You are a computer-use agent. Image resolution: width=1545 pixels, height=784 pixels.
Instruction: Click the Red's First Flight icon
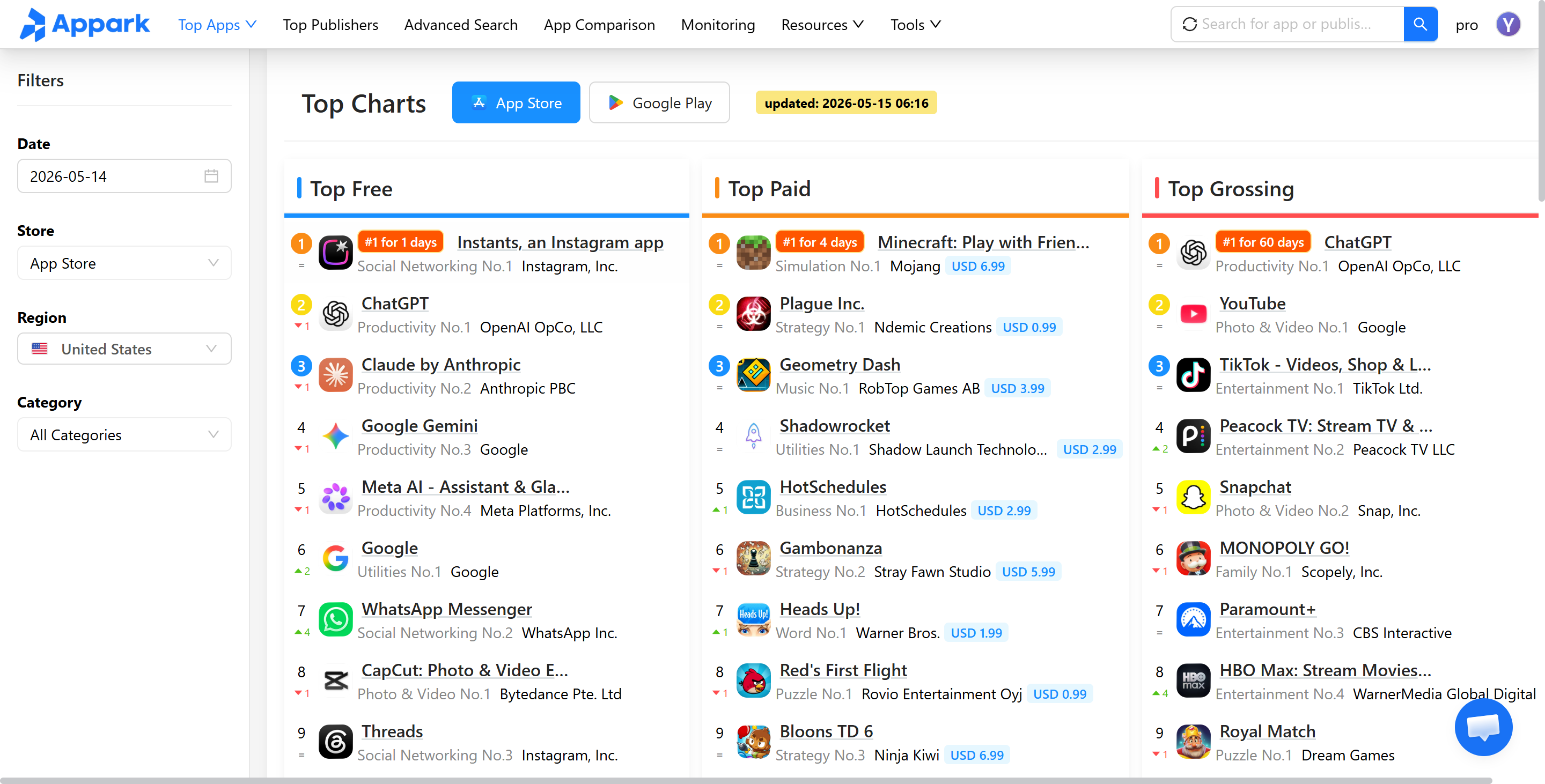pos(753,681)
